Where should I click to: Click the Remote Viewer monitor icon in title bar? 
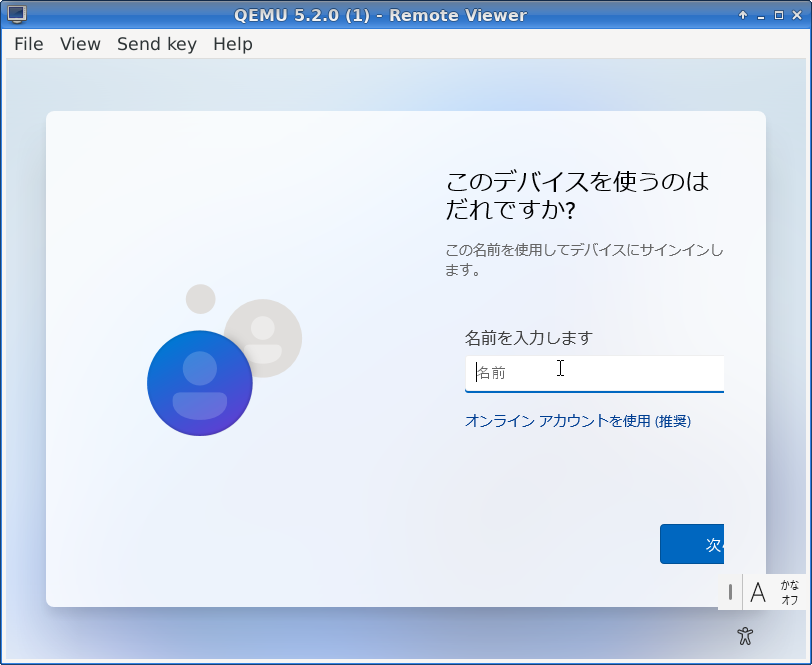pos(17,15)
